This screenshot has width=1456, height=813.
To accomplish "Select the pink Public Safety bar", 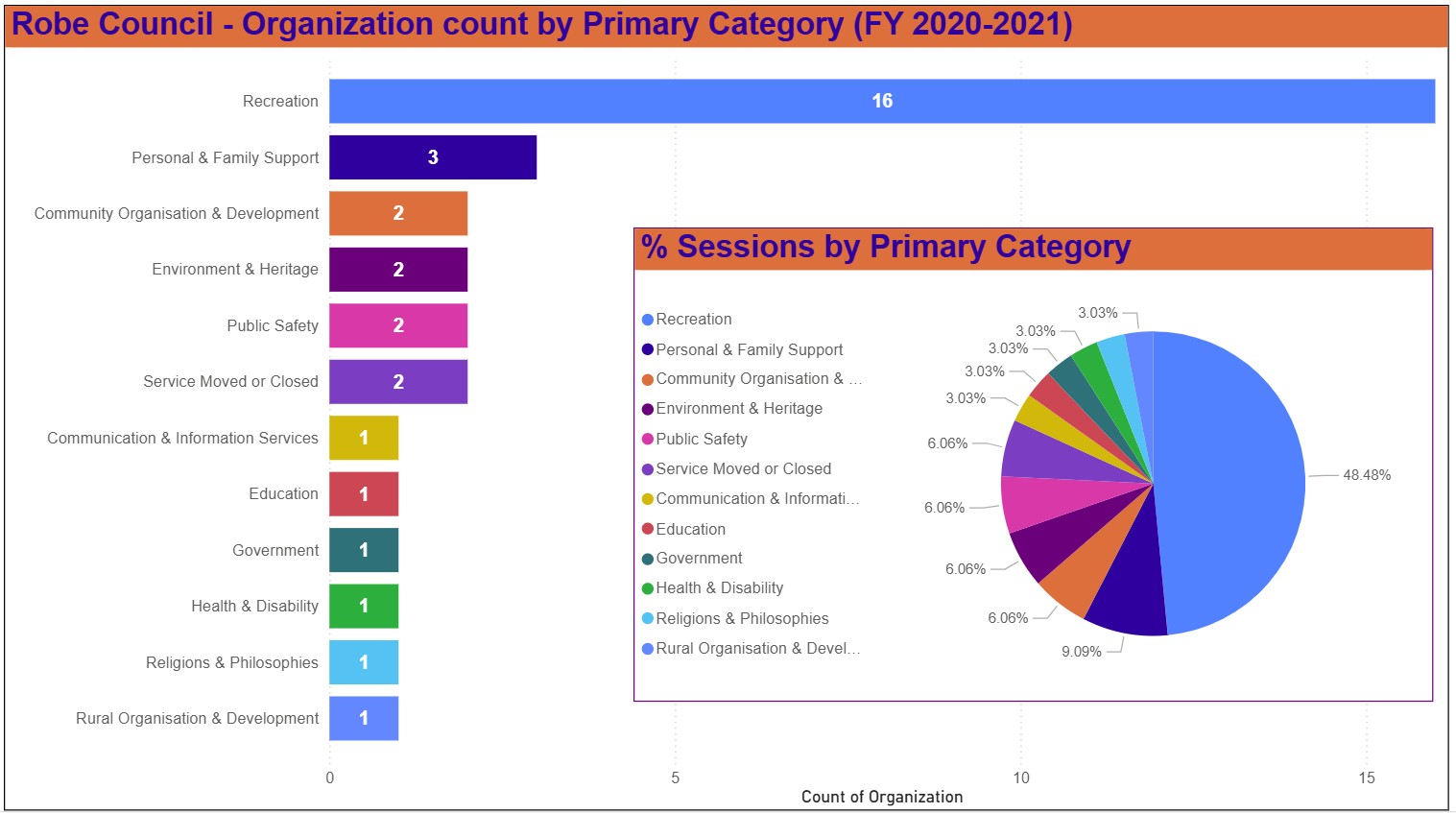I will click(397, 325).
